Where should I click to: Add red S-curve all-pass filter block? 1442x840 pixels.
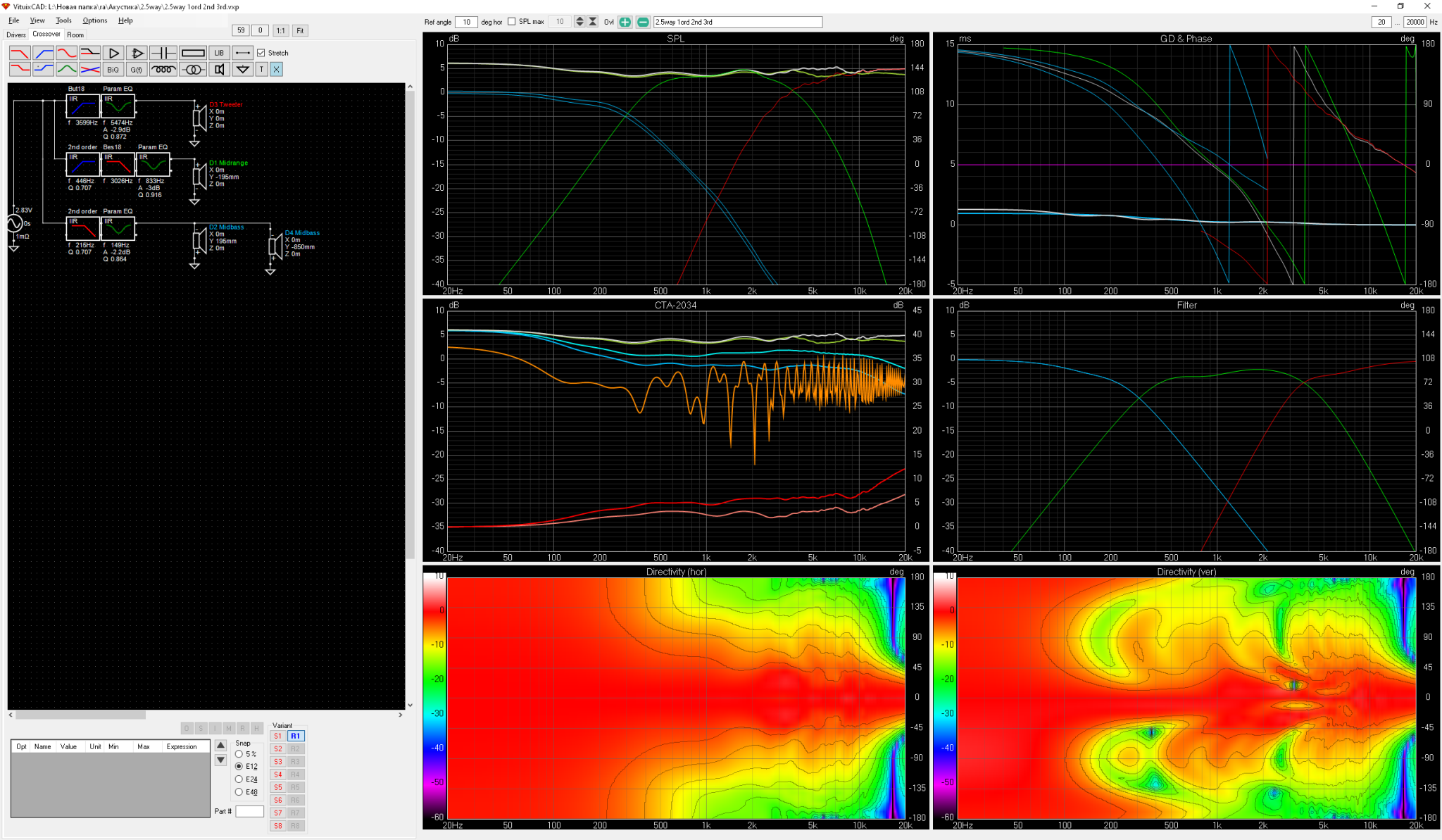click(67, 53)
